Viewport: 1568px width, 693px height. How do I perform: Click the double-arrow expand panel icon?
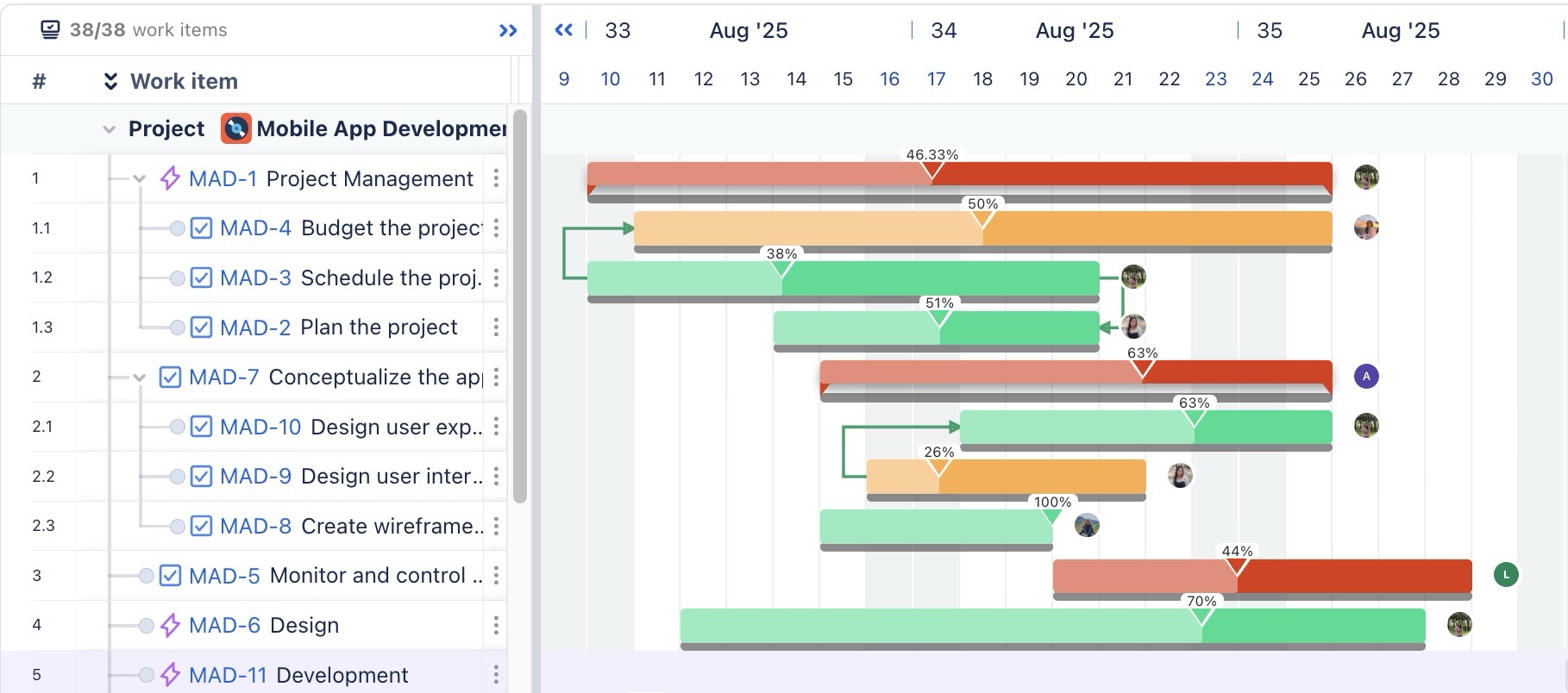pos(508,31)
